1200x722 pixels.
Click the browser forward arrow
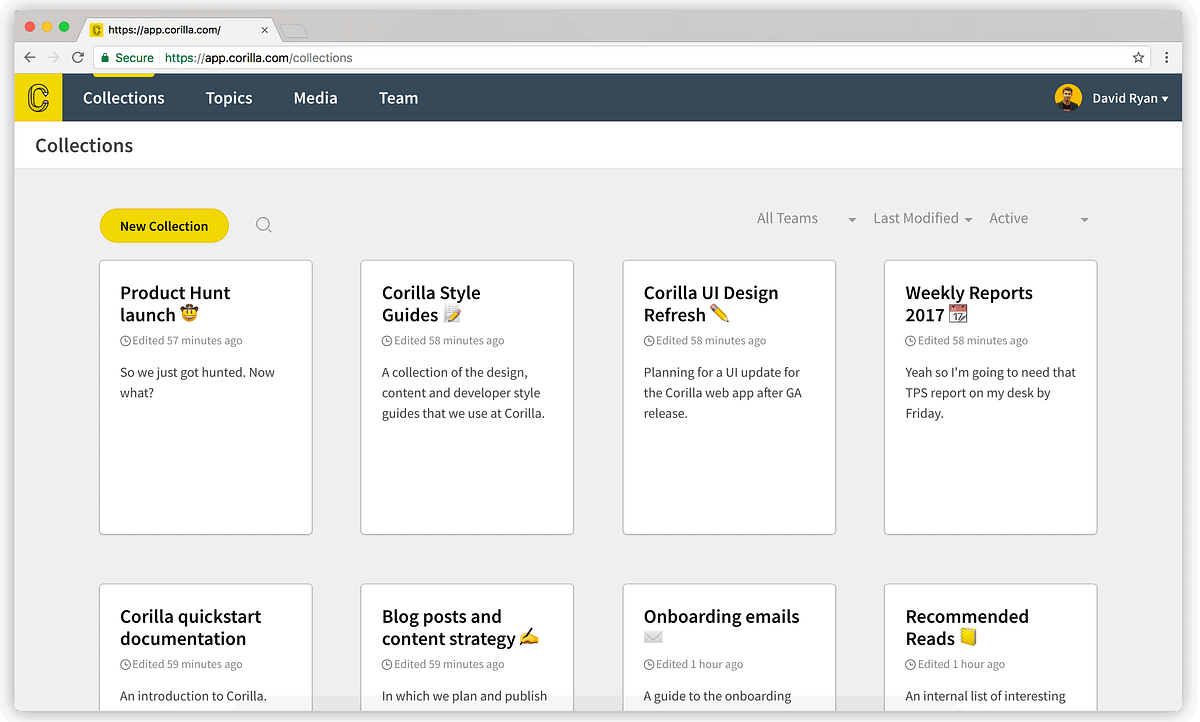[53, 57]
